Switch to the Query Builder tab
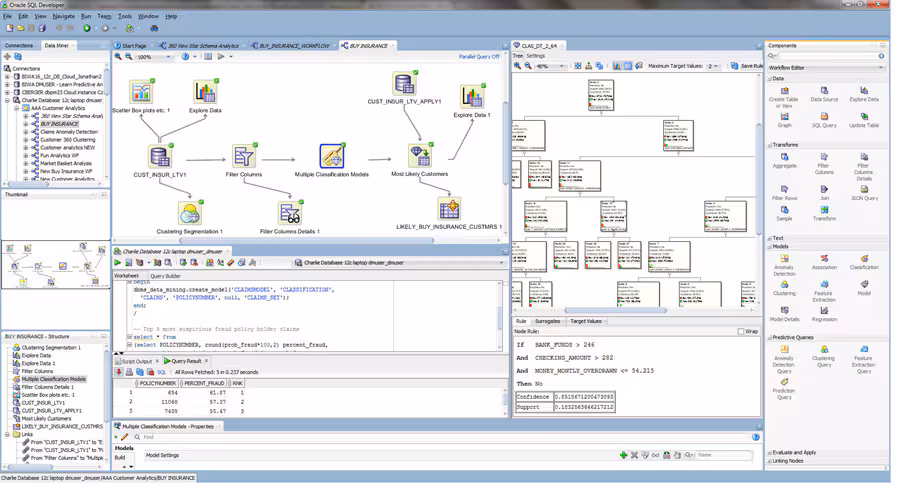The image size is (898, 490). pyautogui.click(x=166, y=276)
